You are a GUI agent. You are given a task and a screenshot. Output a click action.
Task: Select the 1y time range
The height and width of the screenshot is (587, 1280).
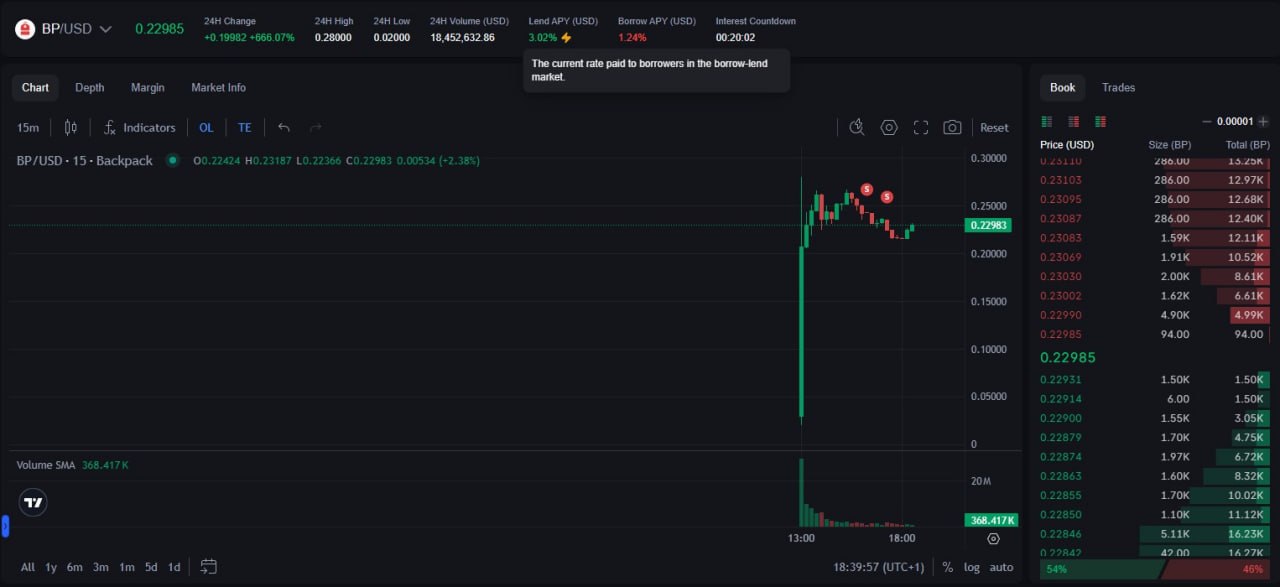[51, 567]
